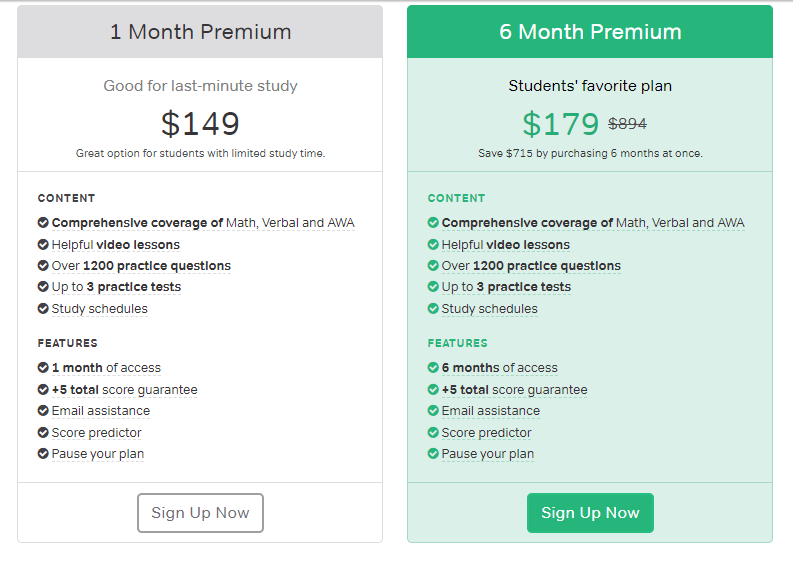Click the dark checkmark beside Helpful video lessons

click(43, 244)
